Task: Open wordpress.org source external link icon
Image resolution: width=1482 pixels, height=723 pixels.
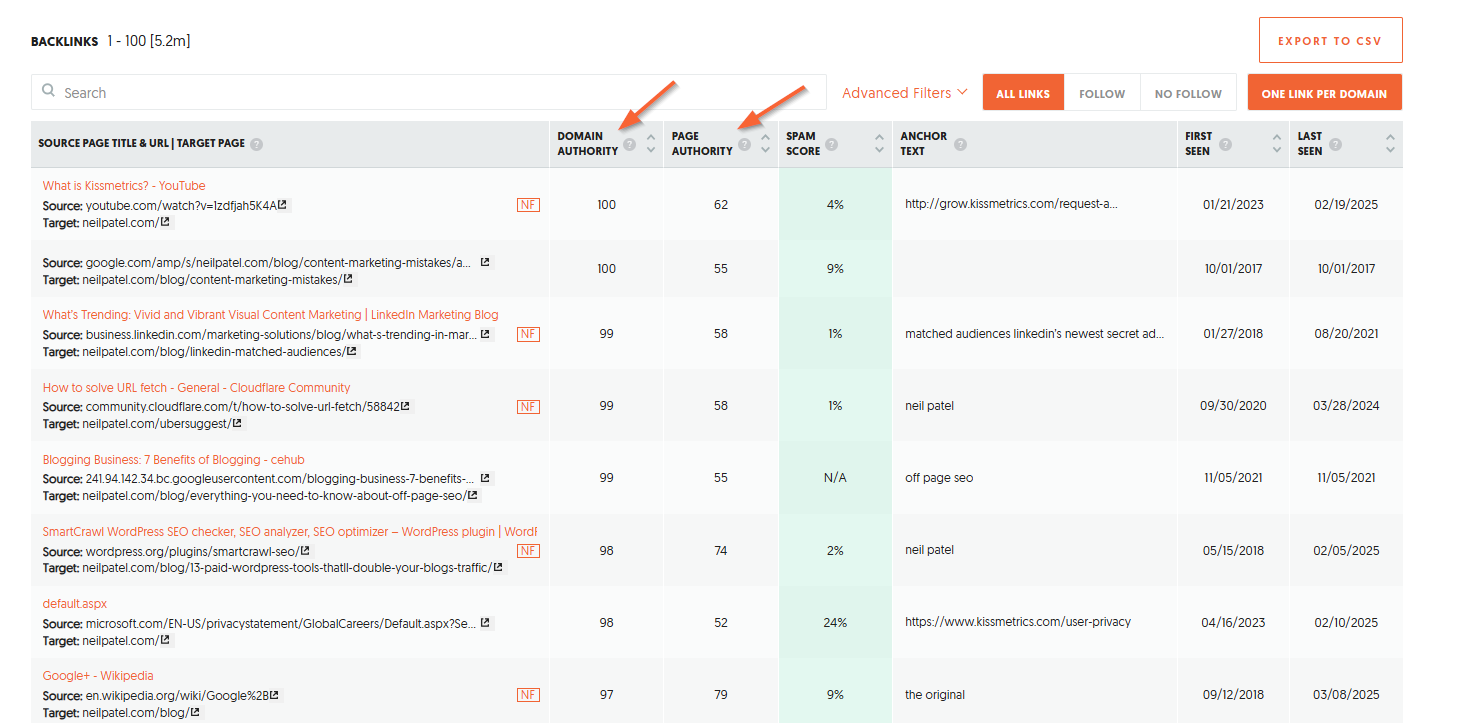Action: click(305, 551)
